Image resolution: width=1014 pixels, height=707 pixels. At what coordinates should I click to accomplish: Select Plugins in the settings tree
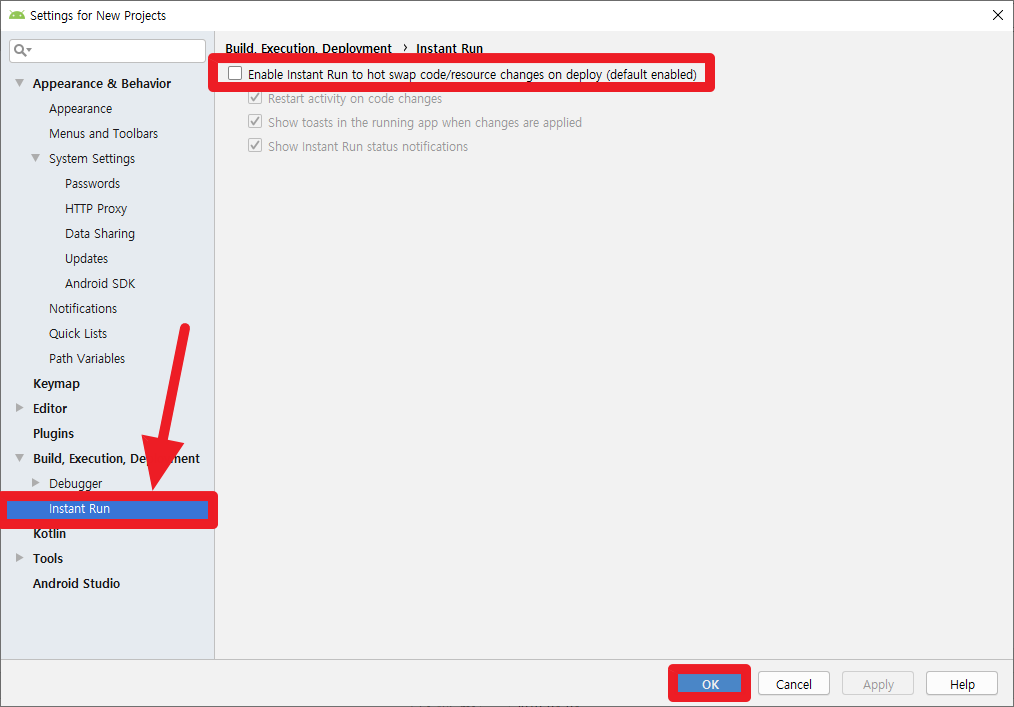[53, 433]
